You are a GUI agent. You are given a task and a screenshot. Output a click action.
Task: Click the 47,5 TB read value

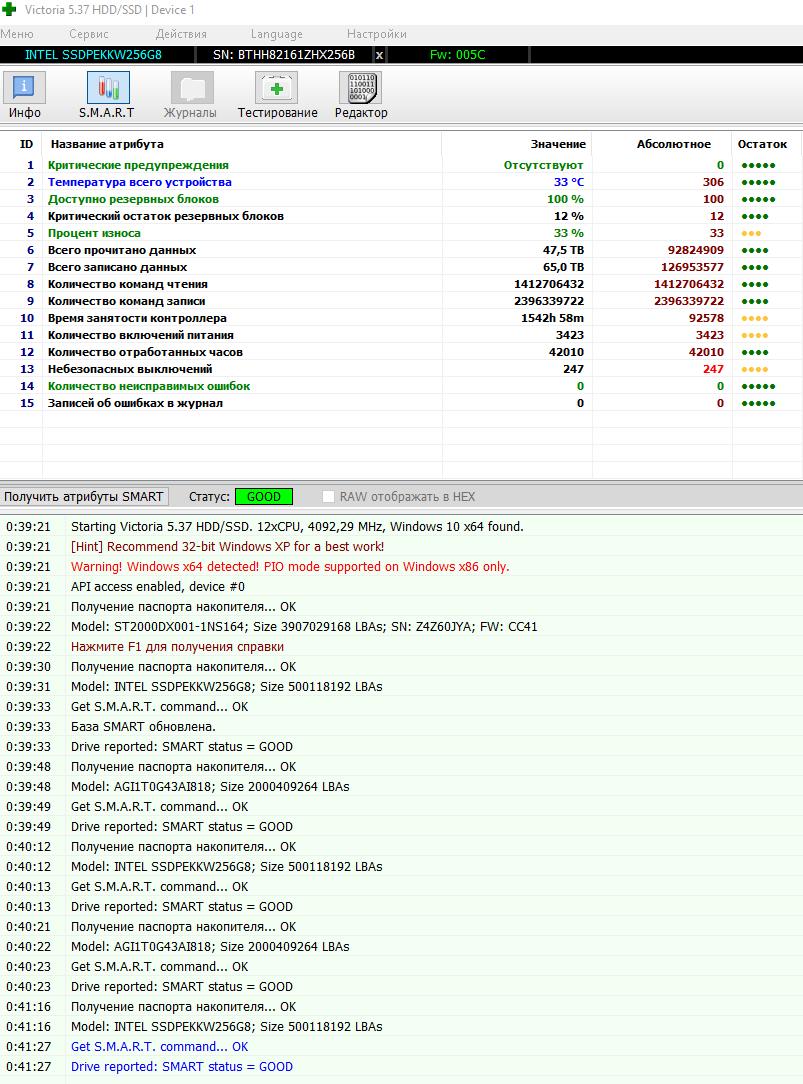point(563,250)
